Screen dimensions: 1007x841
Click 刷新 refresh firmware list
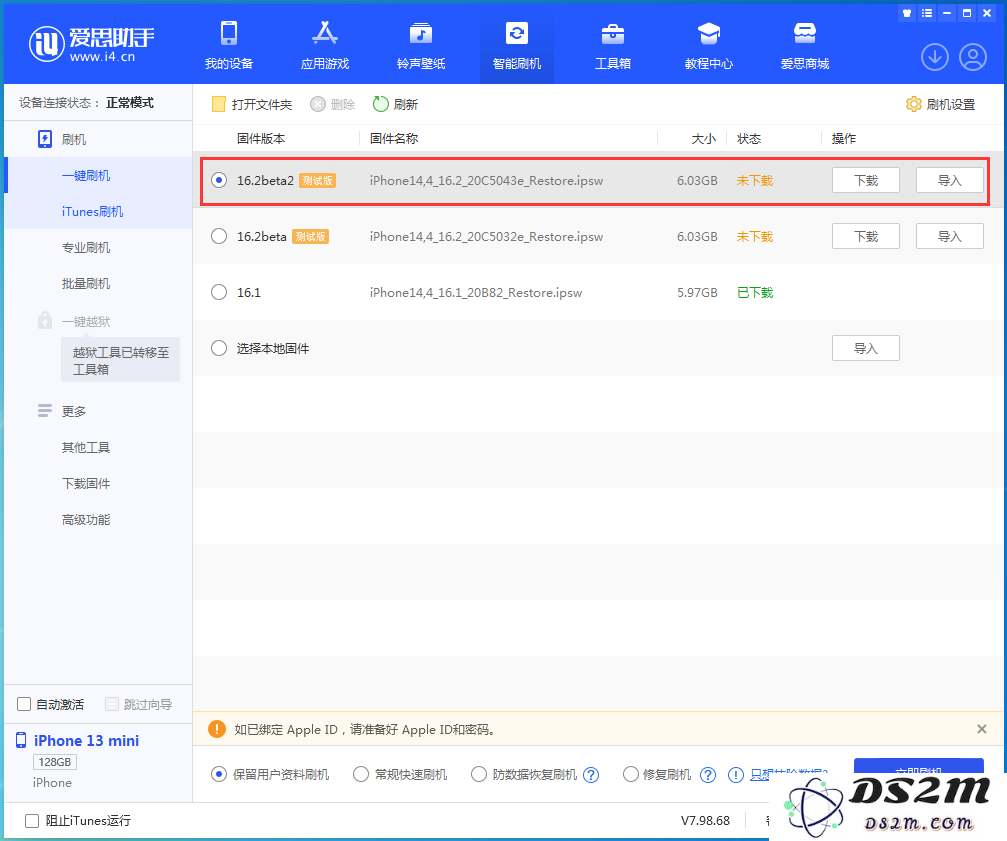[x=396, y=104]
